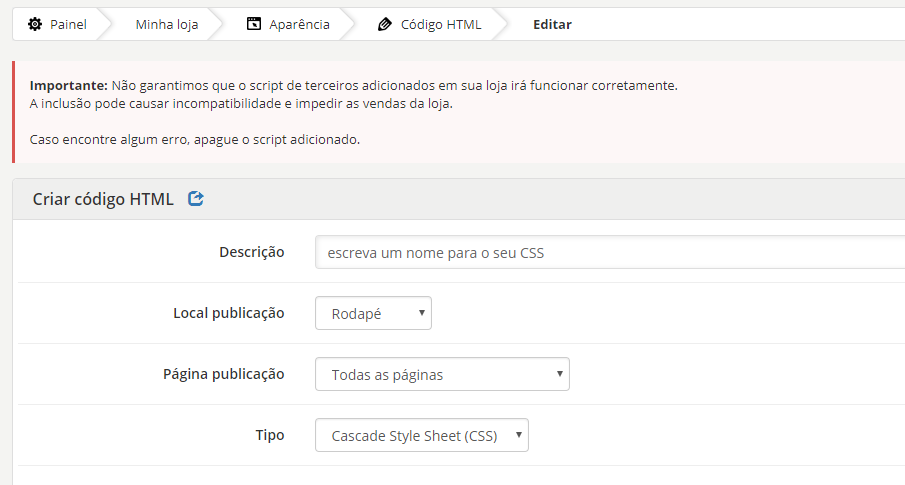Select the Editar breadcrumb item

click(x=552, y=24)
